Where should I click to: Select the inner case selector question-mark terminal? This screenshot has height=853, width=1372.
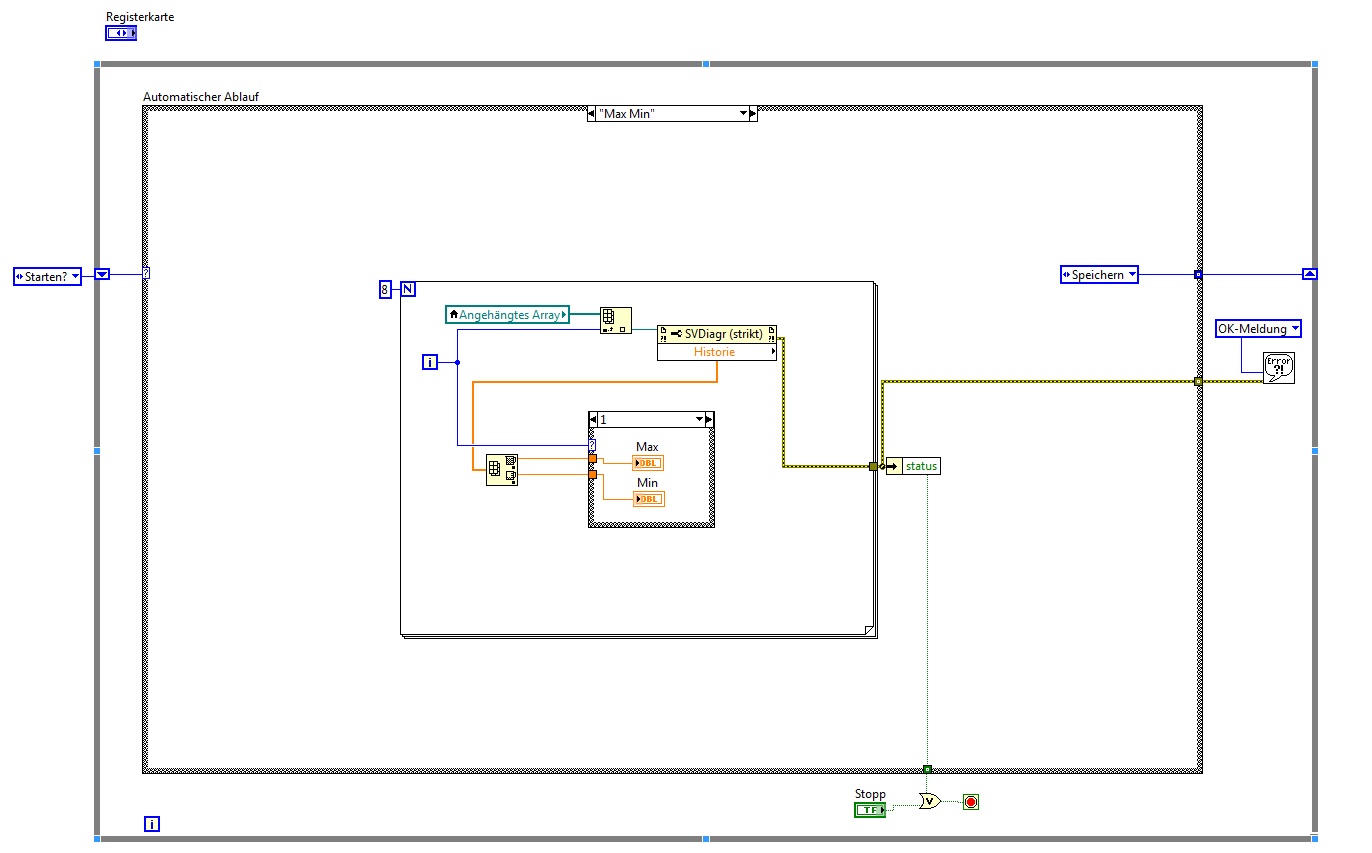point(593,445)
